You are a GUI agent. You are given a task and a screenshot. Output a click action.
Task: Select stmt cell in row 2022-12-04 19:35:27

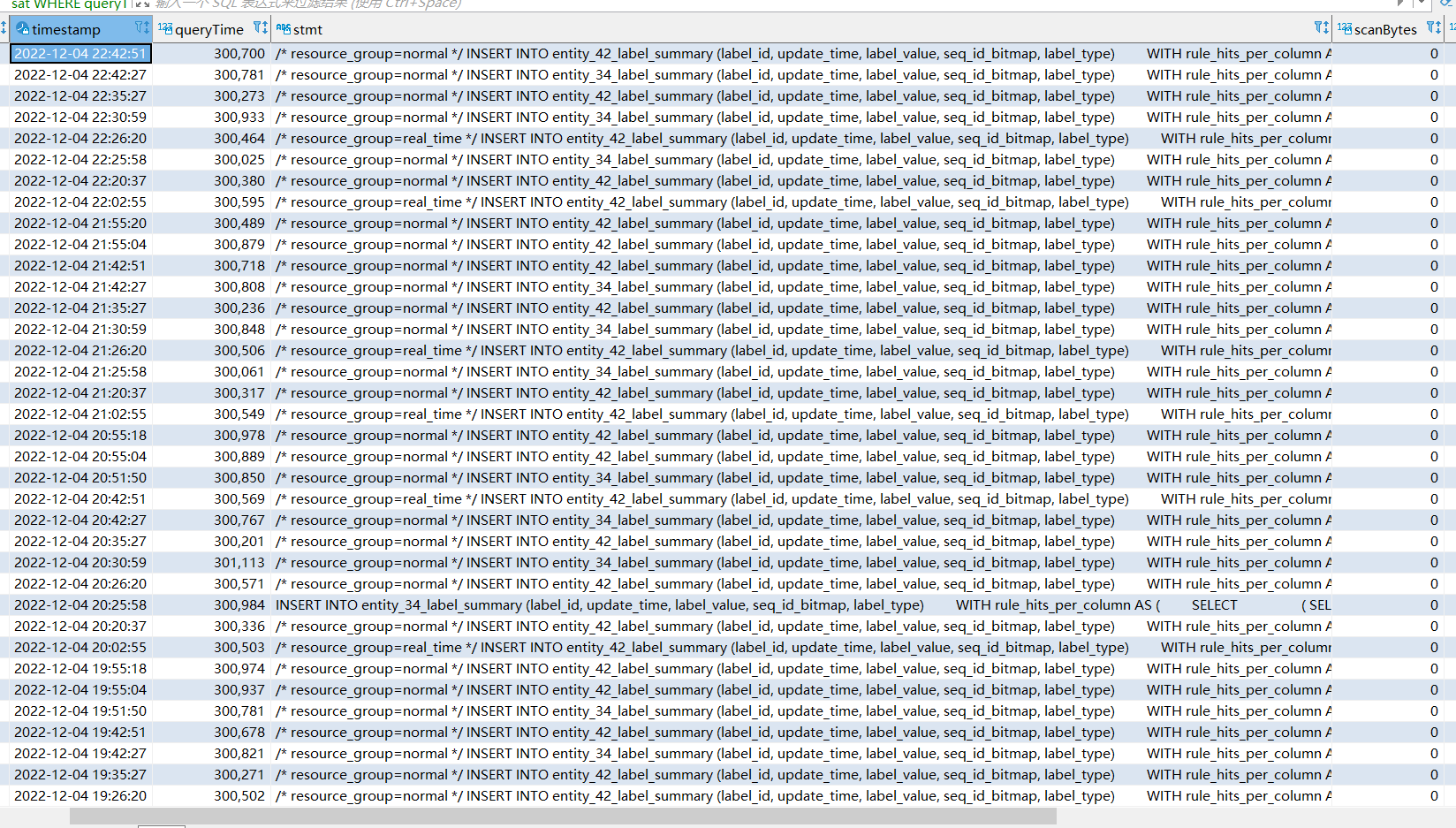click(801, 775)
